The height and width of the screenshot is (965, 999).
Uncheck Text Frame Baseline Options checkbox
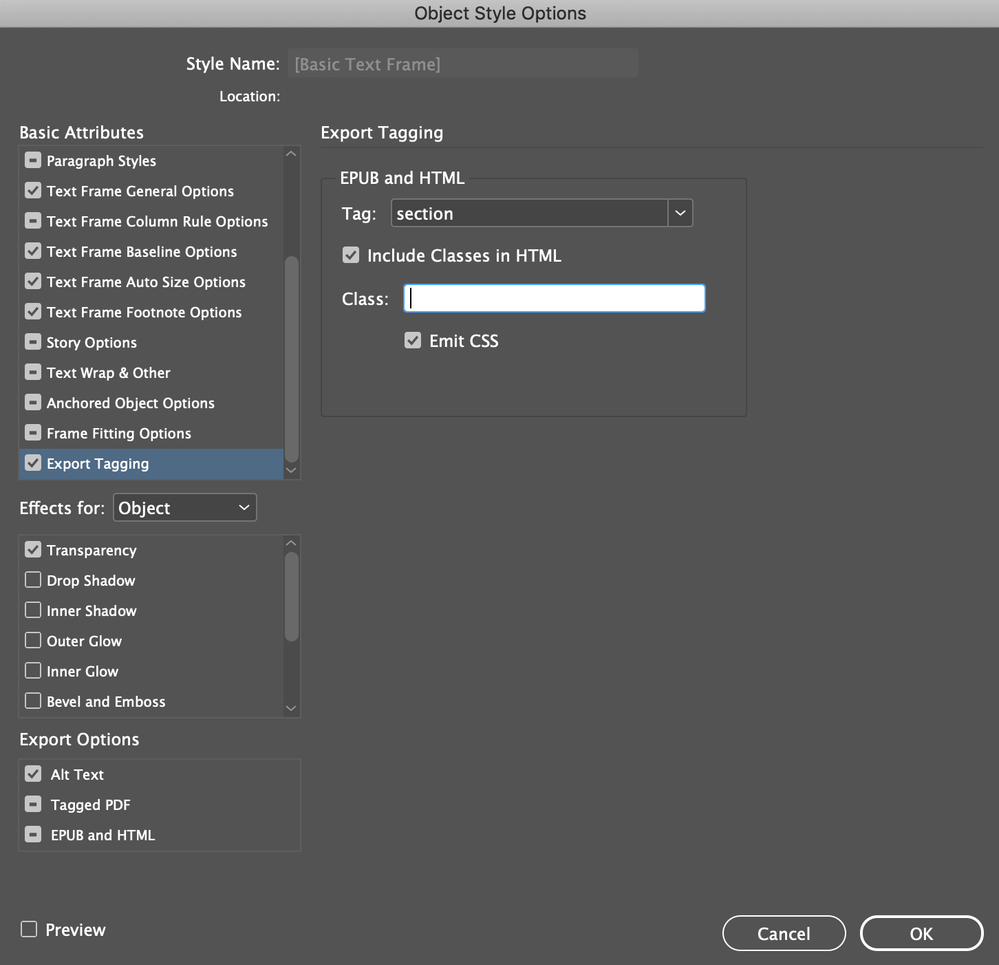coord(33,251)
